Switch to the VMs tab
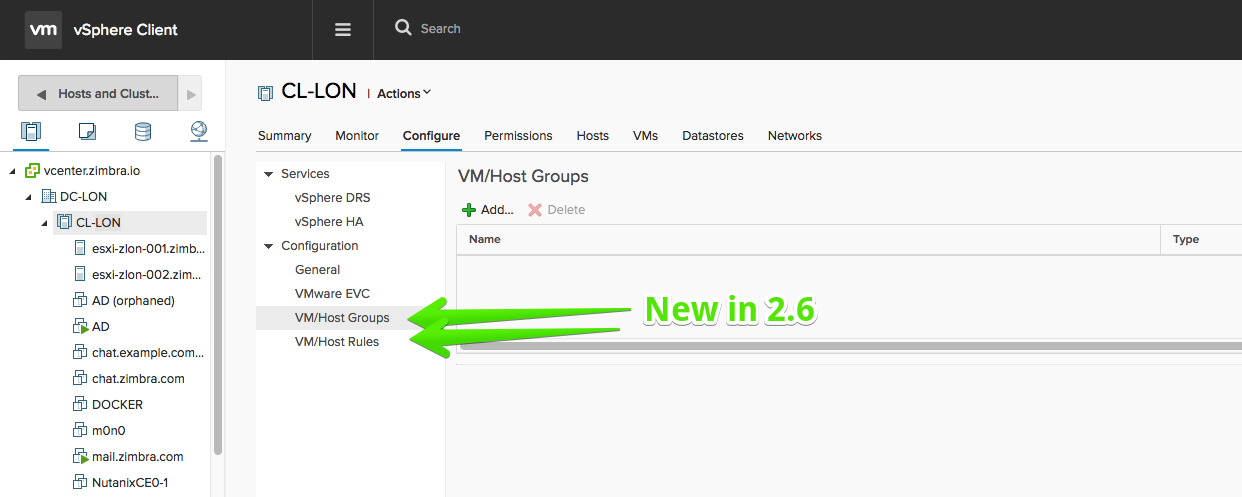Viewport: 1242px width, 497px height. point(646,136)
